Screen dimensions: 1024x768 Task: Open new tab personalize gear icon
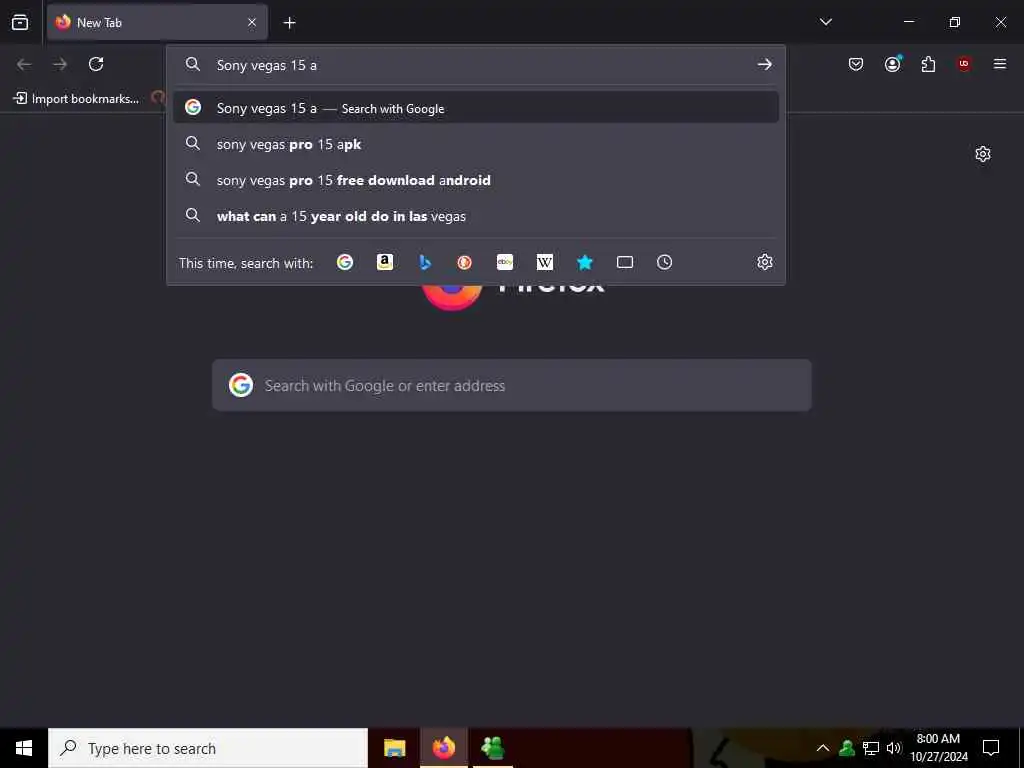tap(983, 154)
